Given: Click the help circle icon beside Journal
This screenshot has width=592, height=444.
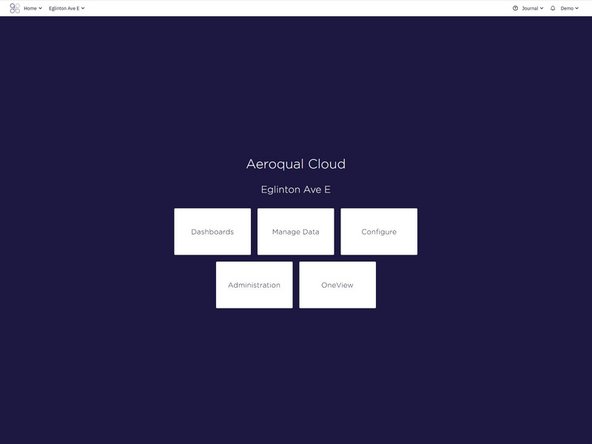Looking at the screenshot, I should [515, 8].
